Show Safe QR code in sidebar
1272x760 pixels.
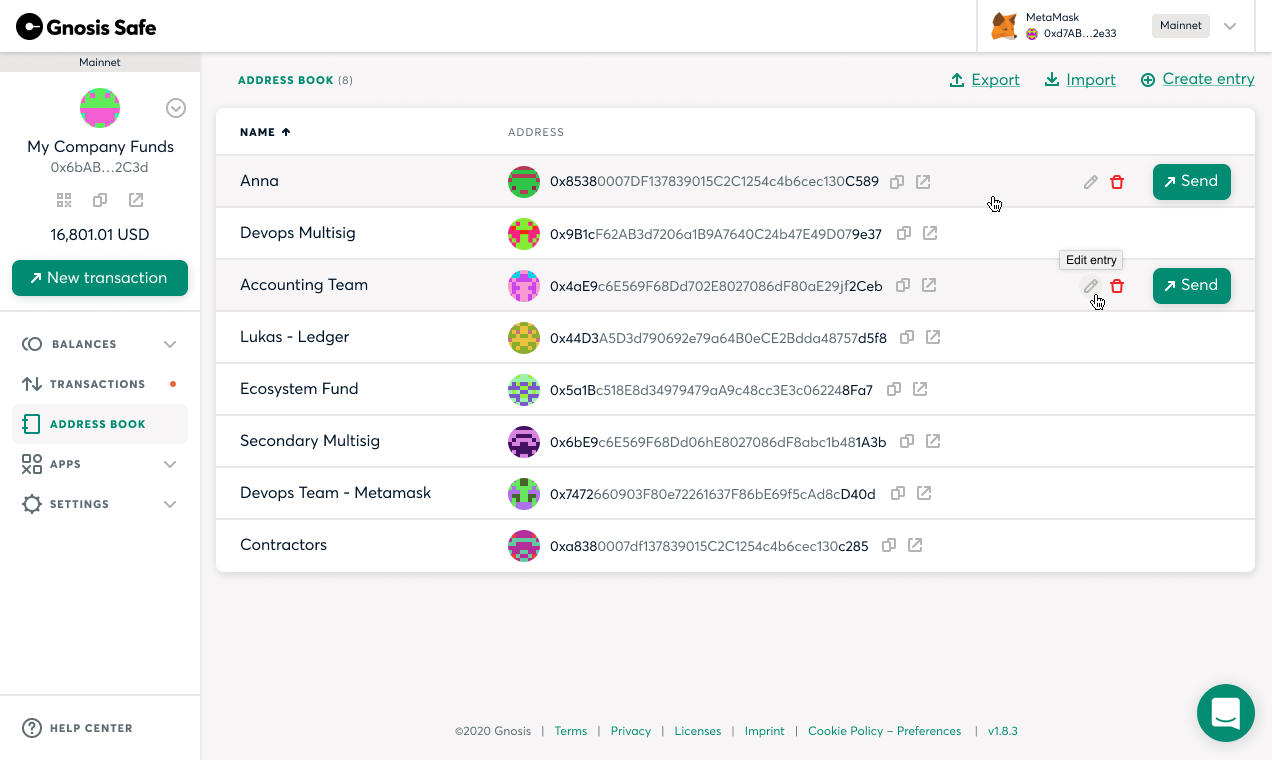pyautogui.click(x=64, y=200)
